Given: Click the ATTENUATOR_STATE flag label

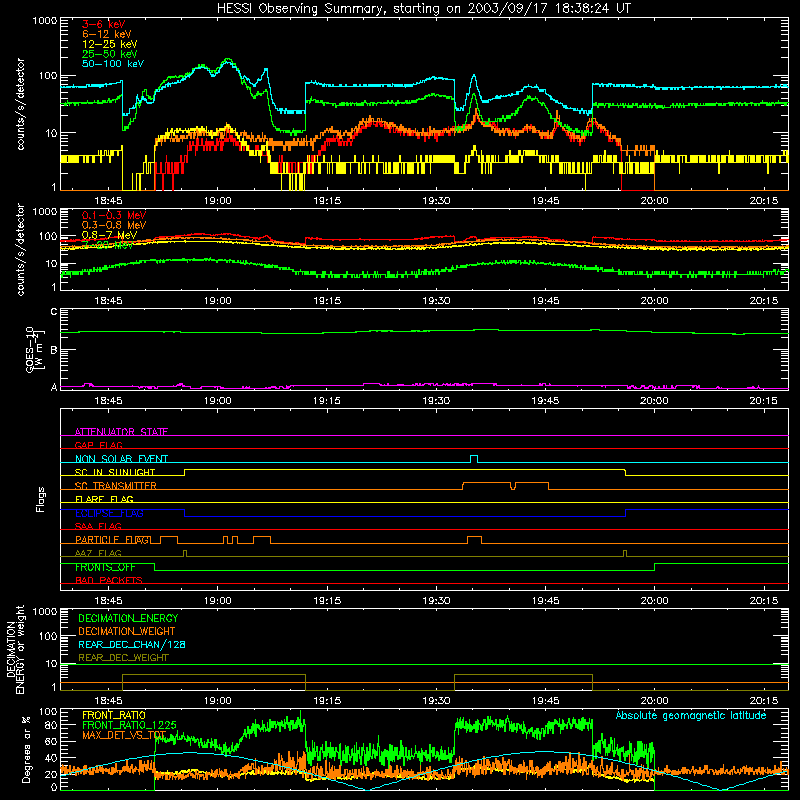Looking at the screenshot, I should tap(121, 432).
